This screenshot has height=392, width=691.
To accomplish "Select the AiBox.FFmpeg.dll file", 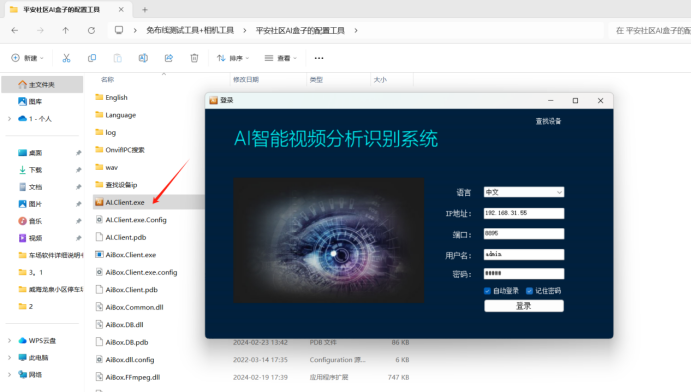I will coord(133,377).
